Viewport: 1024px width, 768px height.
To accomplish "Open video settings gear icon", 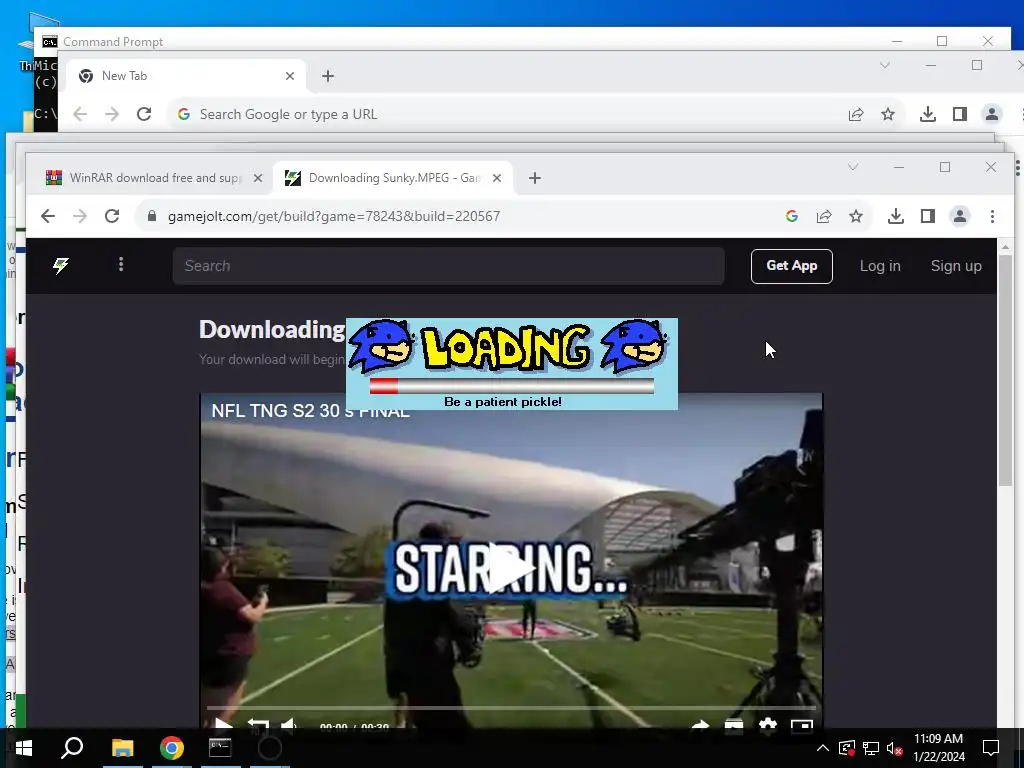I will (x=768, y=724).
